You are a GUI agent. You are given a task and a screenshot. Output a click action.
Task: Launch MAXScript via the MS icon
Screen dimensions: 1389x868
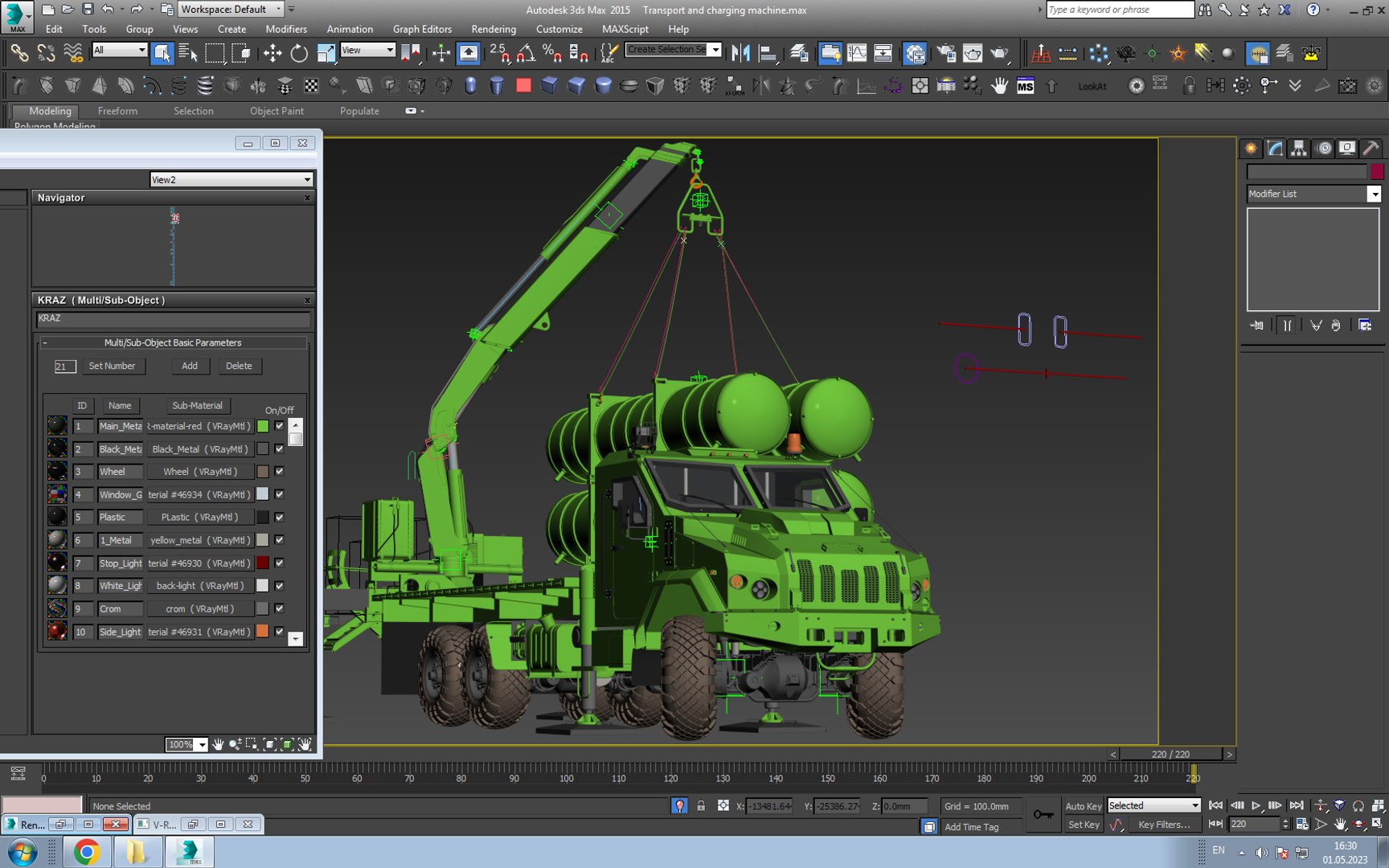point(1025,86)
